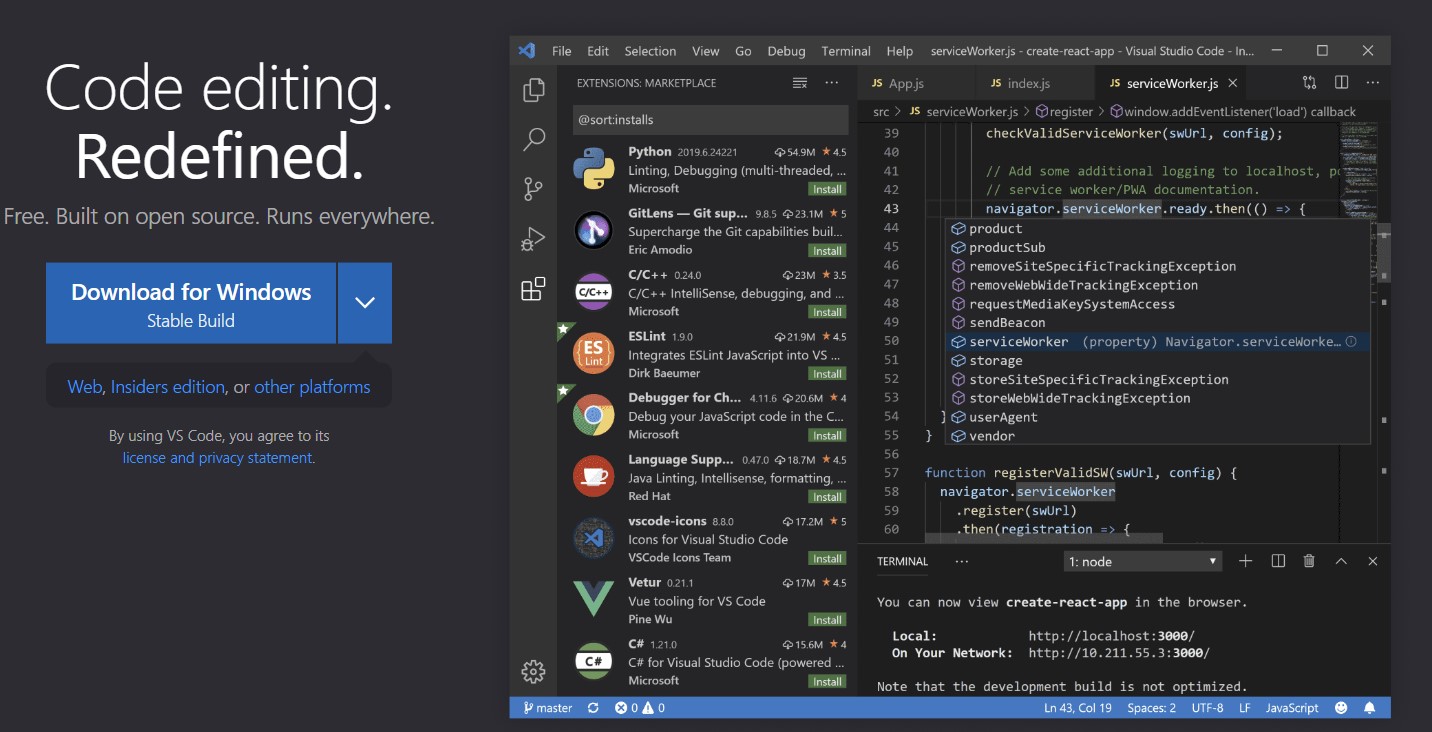The height and width of the screenshot is (732, 1432).
Task: Click the info icon on serviceWorker suggestion
Action: [1351, 342]
